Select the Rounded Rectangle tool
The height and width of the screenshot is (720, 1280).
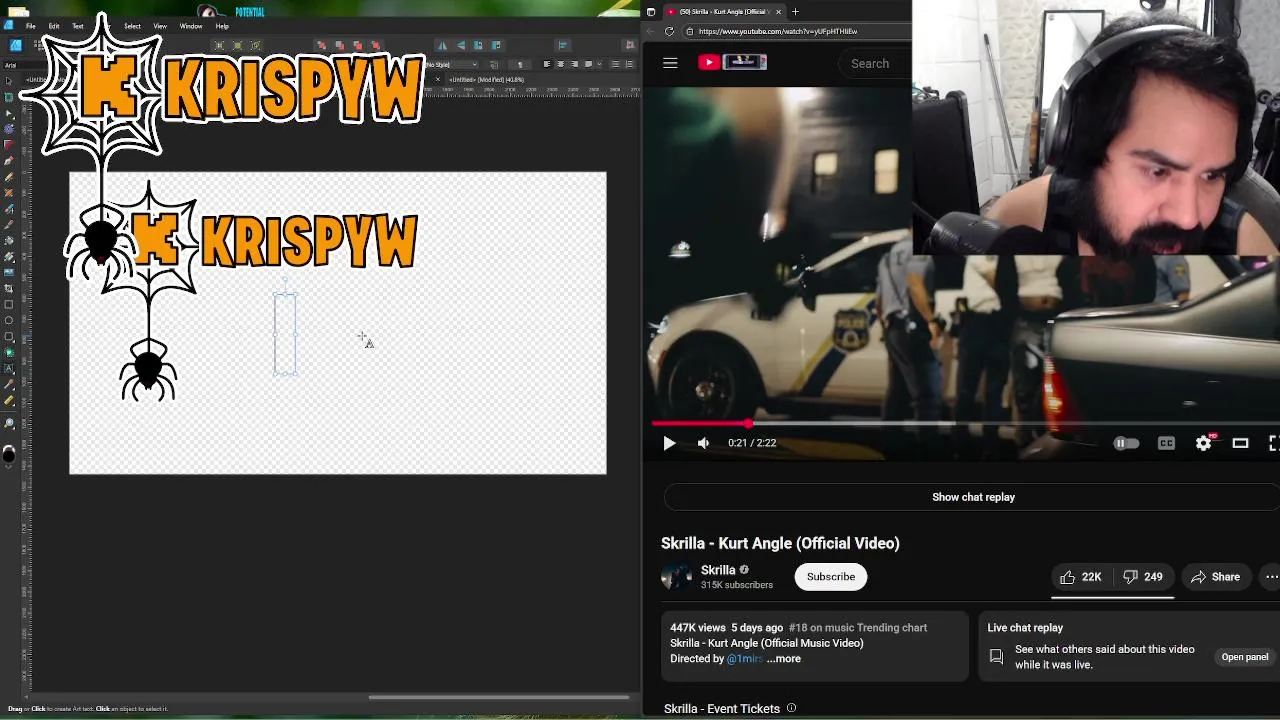[x=9, y=336]
